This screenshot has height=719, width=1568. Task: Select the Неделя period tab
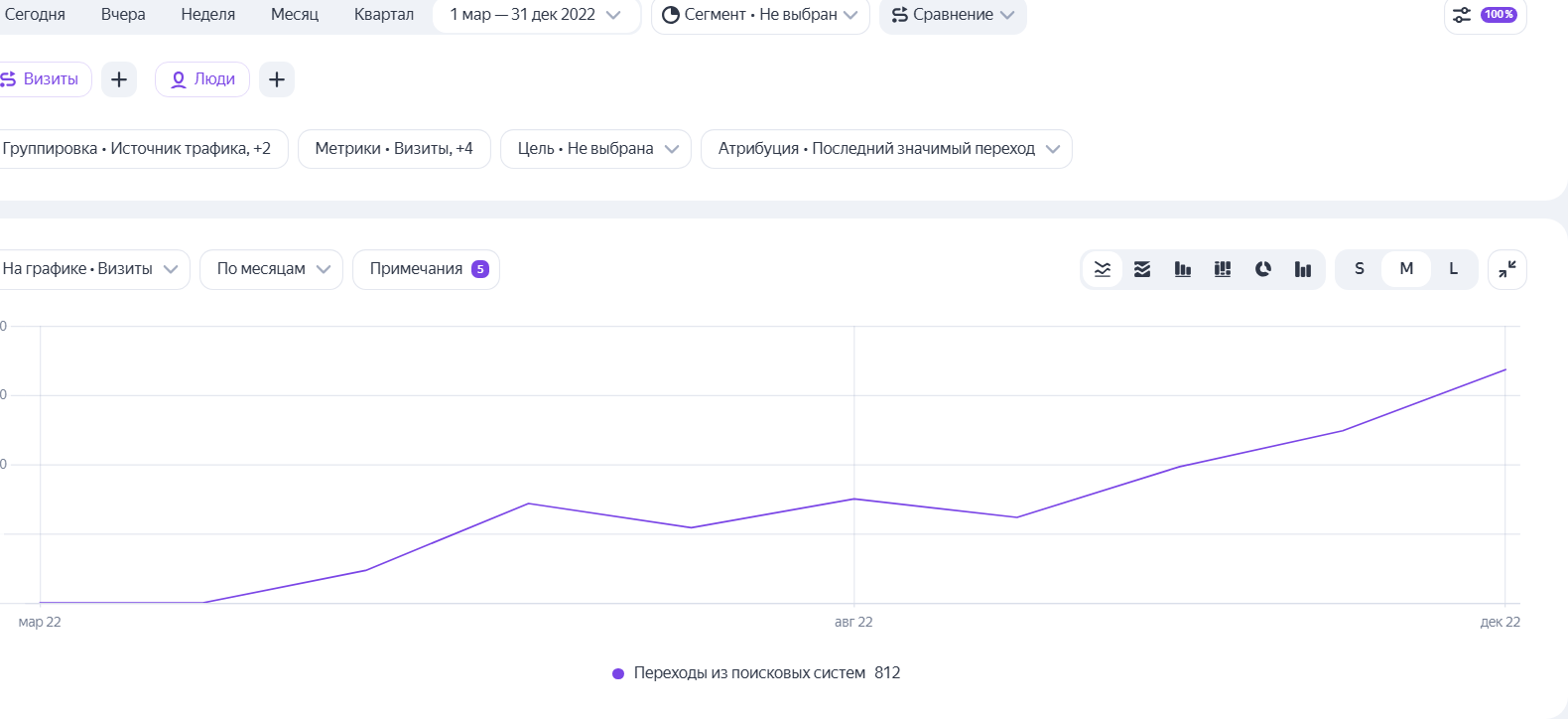coord(208,15)
